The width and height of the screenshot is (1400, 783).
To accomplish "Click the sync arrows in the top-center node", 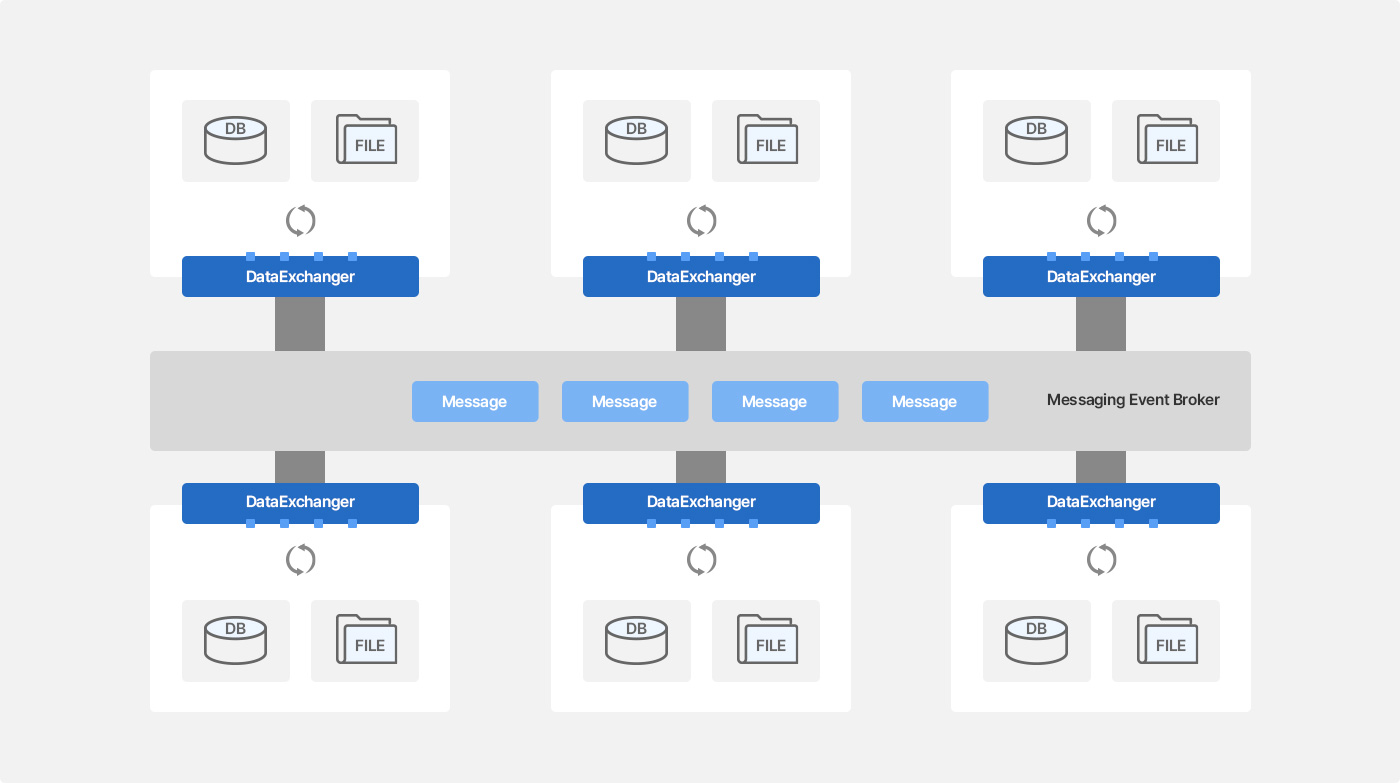I will (x=701, y=220).
